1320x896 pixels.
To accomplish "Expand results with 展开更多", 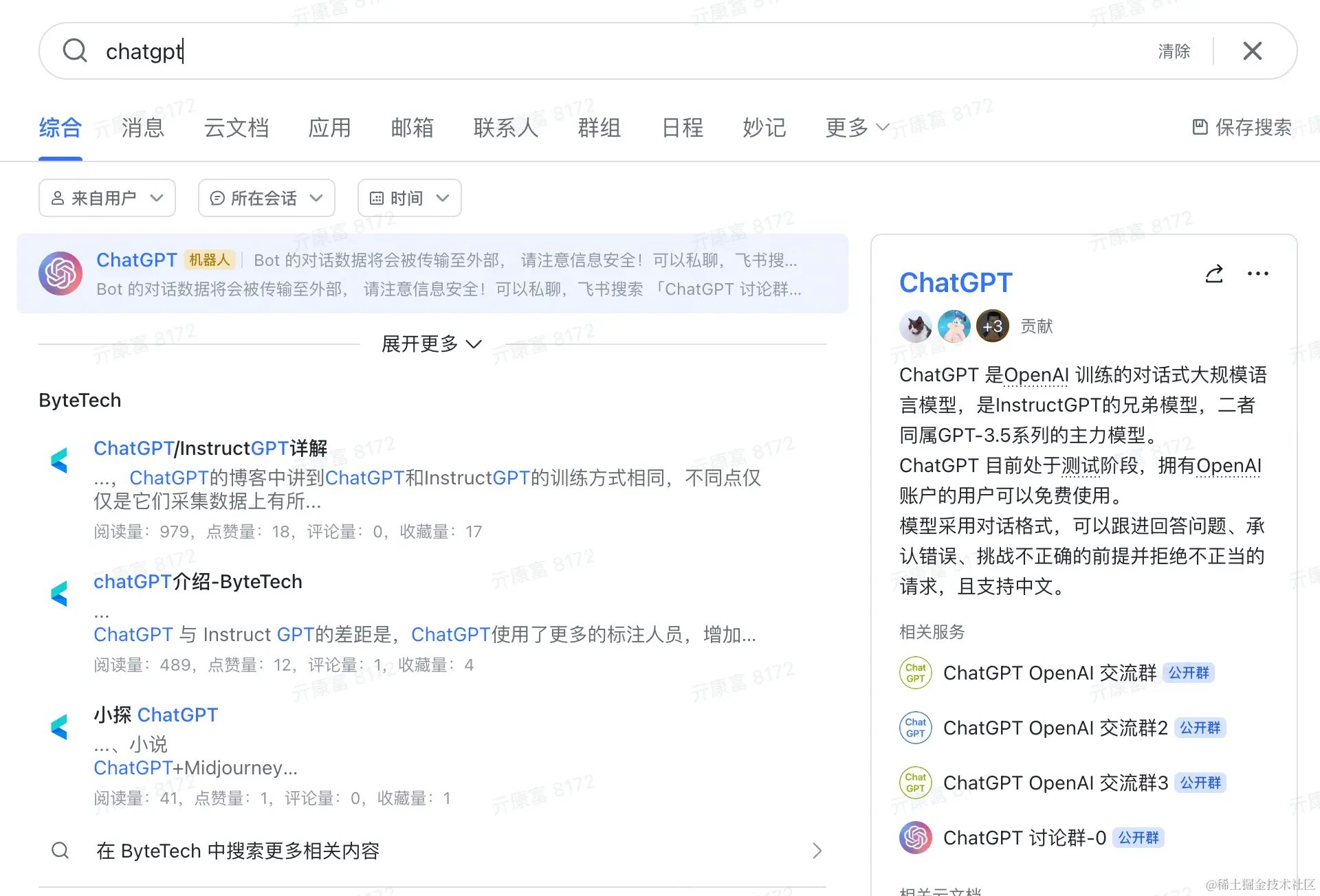I will point(431,344).
